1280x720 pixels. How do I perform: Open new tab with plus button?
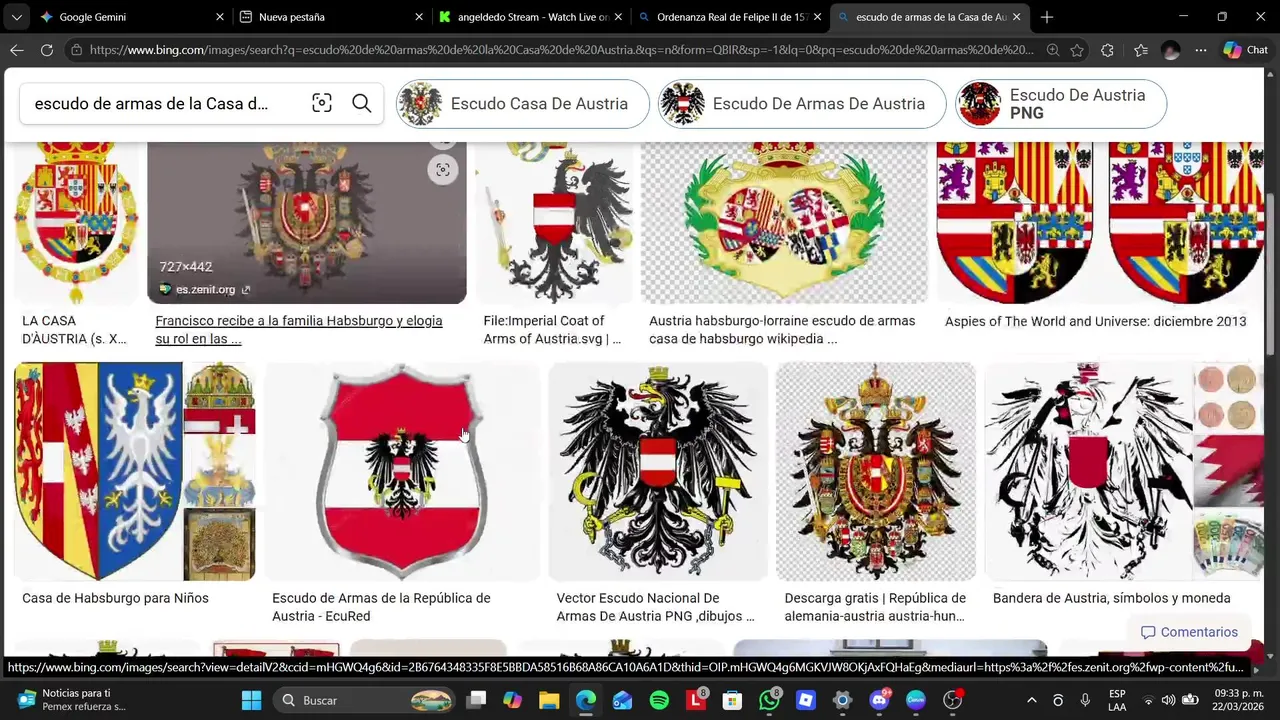(x=1047, y=17)
